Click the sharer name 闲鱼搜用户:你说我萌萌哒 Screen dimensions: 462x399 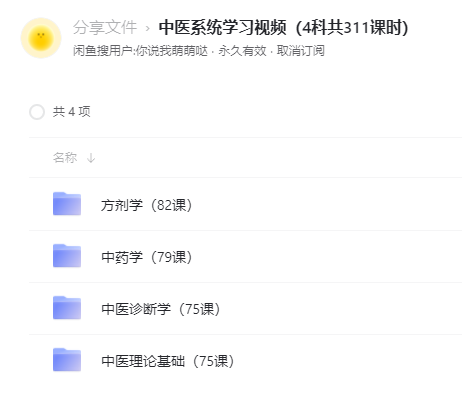pos(140,51)
